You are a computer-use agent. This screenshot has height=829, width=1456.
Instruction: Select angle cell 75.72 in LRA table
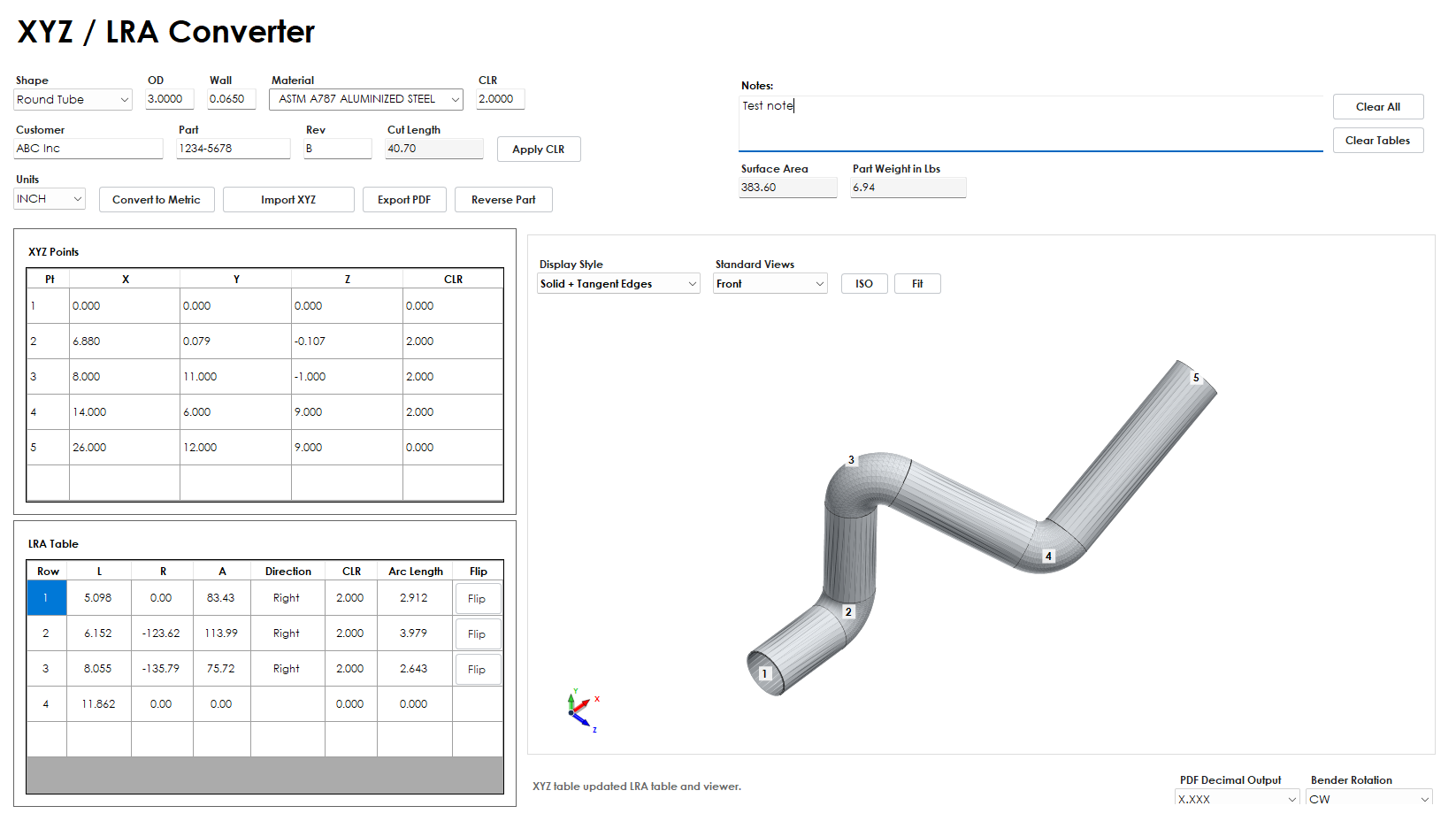[x=222, y=669]
